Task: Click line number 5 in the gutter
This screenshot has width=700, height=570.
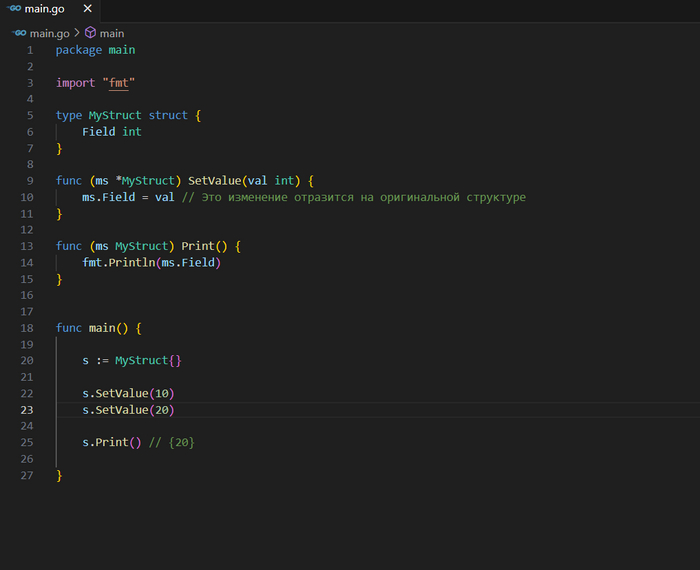Action: (x=29, y=115)
